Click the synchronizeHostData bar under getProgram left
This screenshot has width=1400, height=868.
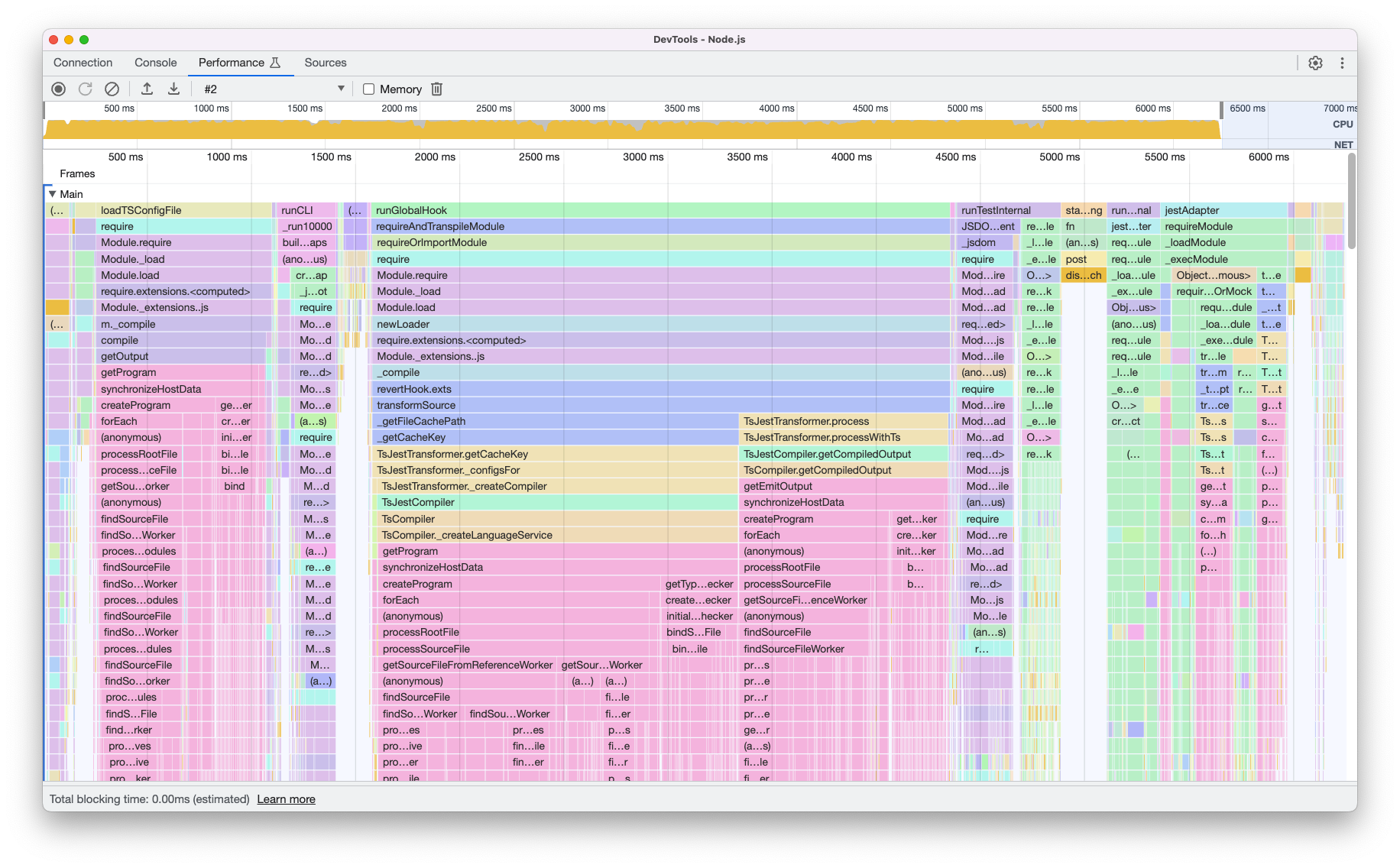(558, 567)
